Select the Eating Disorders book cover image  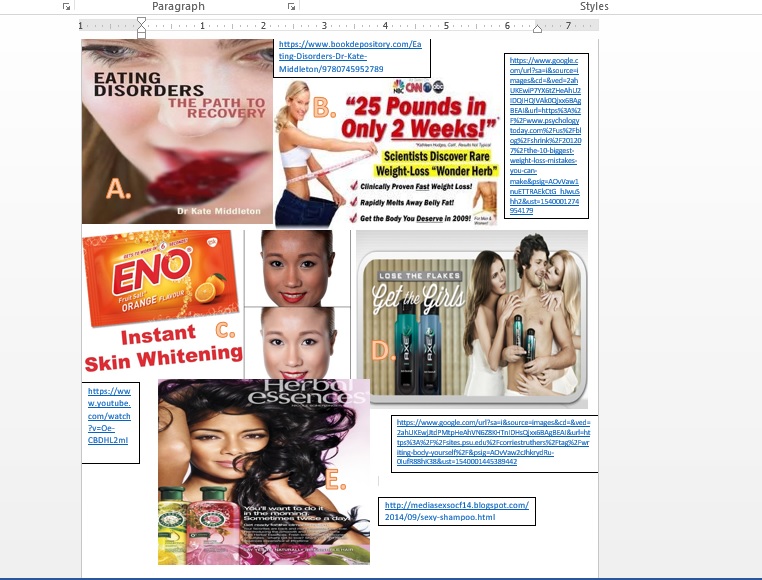point(177,131)
